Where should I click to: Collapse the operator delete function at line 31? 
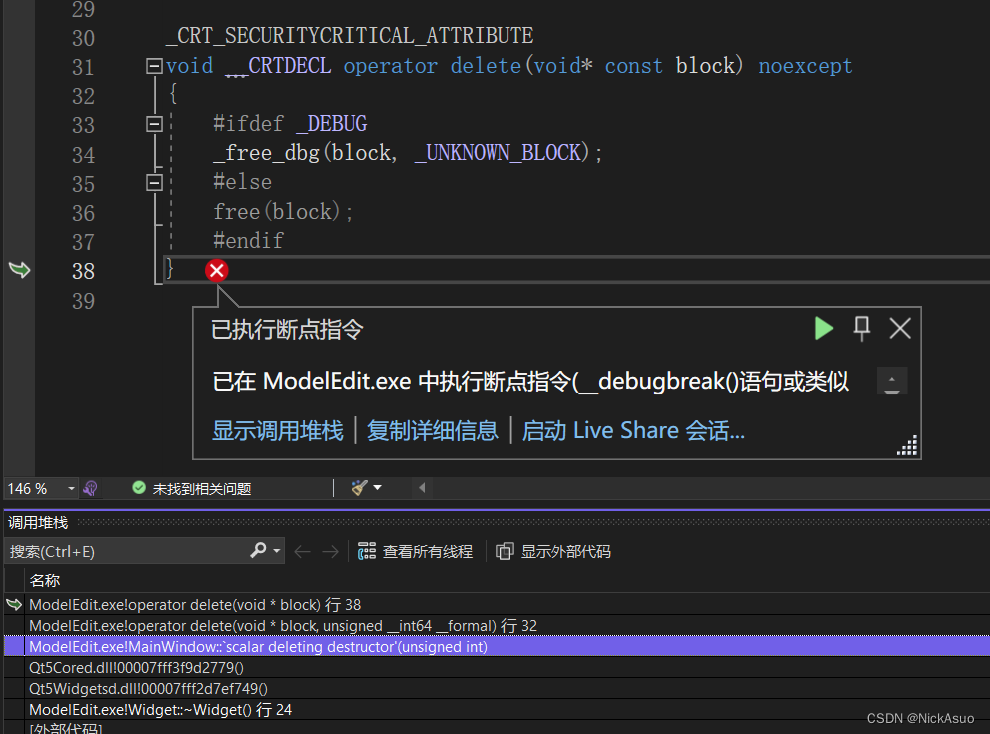[153, 65]
